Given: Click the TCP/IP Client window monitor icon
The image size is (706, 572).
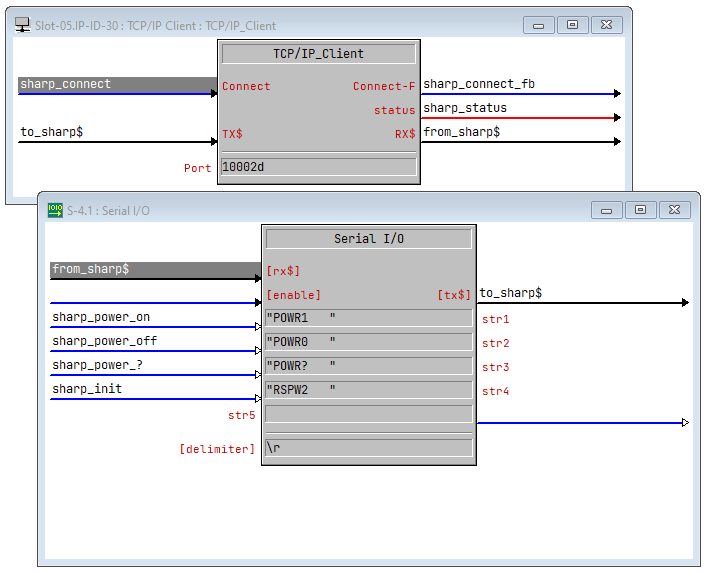Looking at the screenshot, I should tap(23, 25).
